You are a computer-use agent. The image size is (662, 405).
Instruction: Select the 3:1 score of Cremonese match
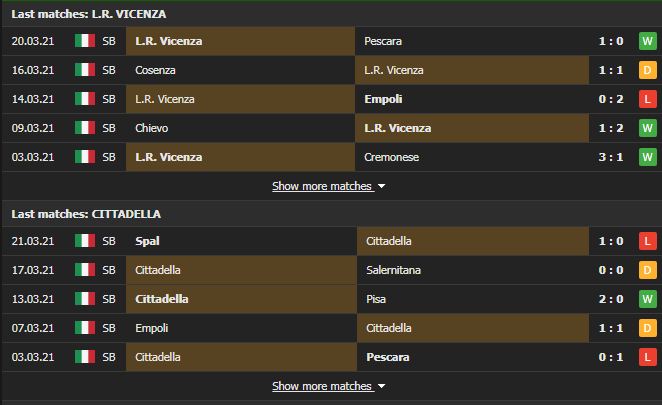point(610,157)
